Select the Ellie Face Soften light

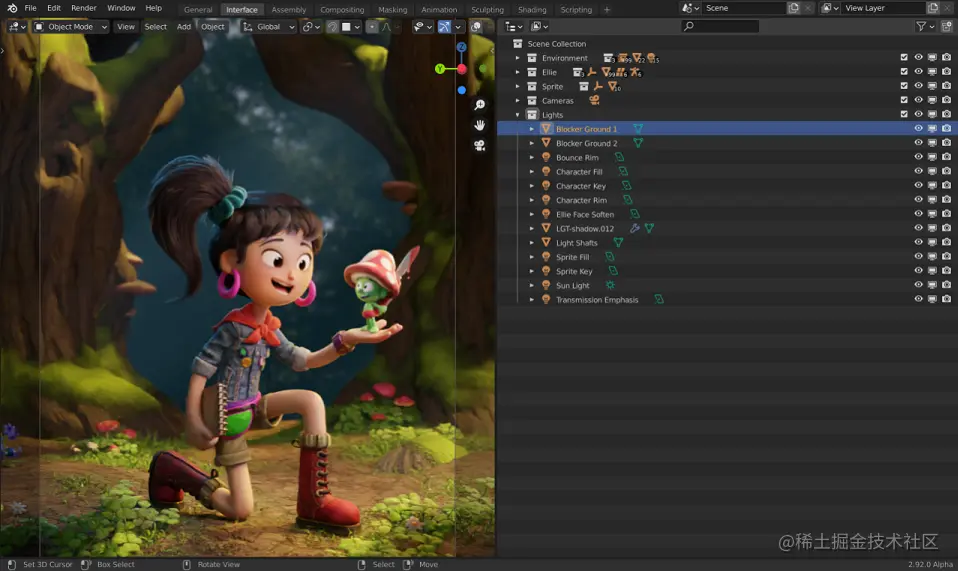tap(585, 214)
